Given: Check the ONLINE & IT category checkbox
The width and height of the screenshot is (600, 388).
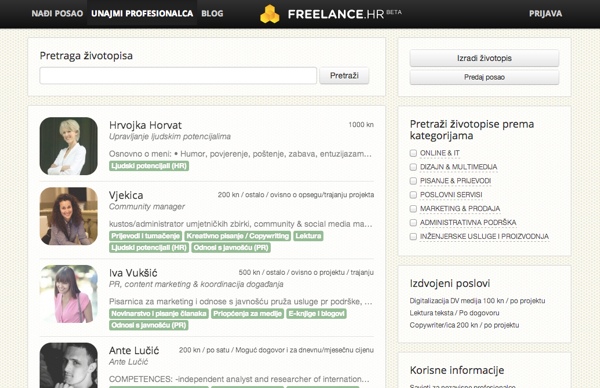Looking at the screenshot, I should pos(413,153).
